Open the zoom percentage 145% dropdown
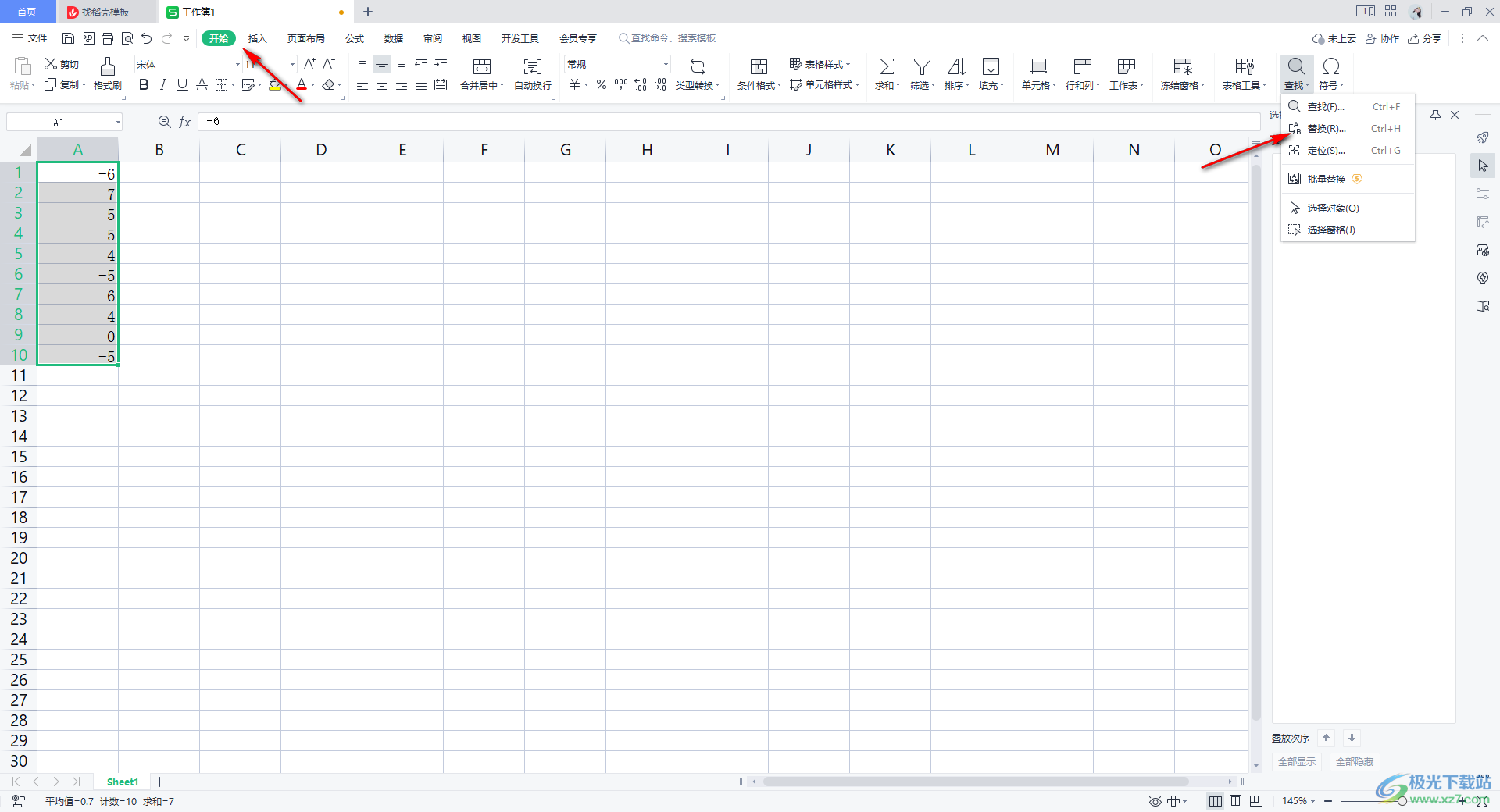This screenshot has width=1500, height=812. (1298, 801)
